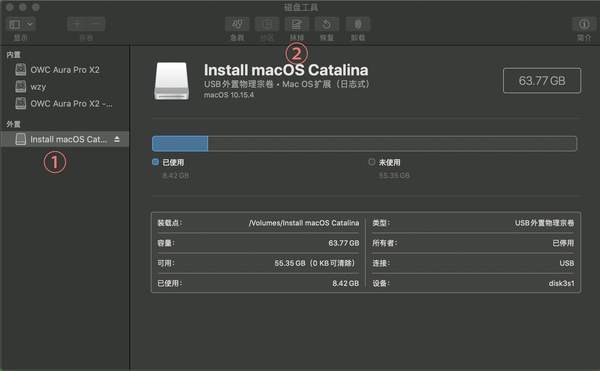Click the 63.77 GB capacity box

click(542, 81)
